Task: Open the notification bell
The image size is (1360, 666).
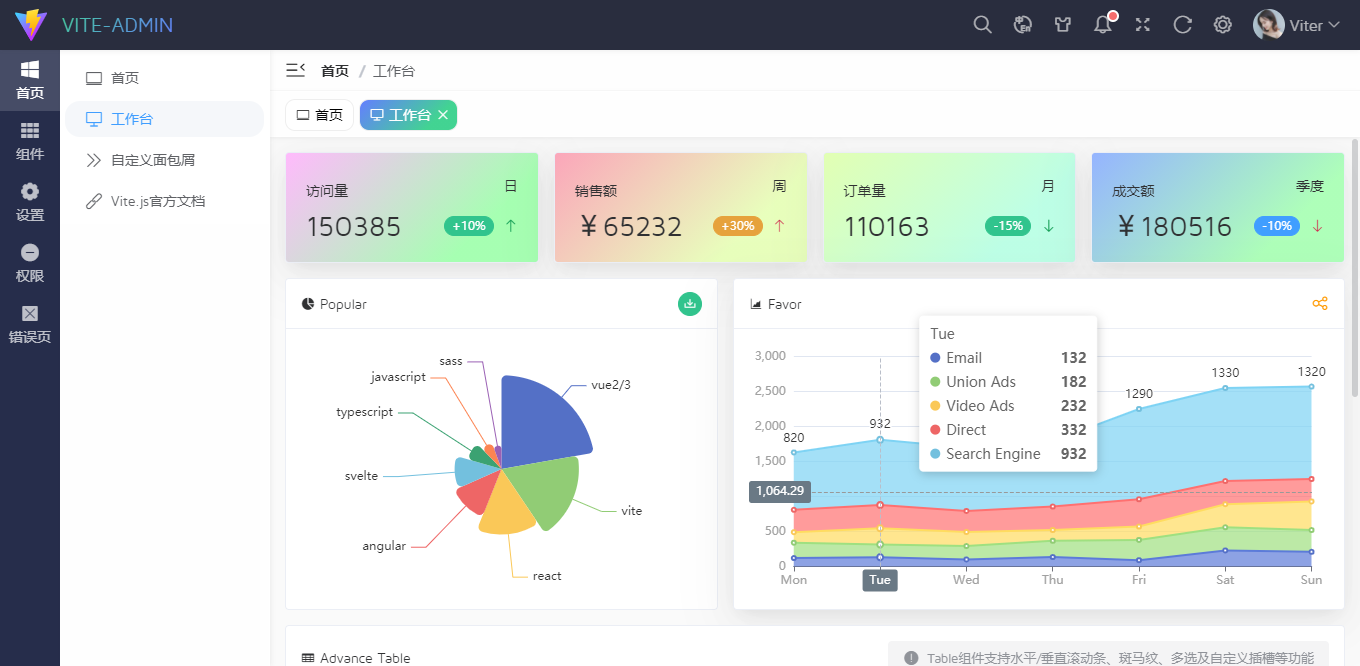Action: point(1104,24)
